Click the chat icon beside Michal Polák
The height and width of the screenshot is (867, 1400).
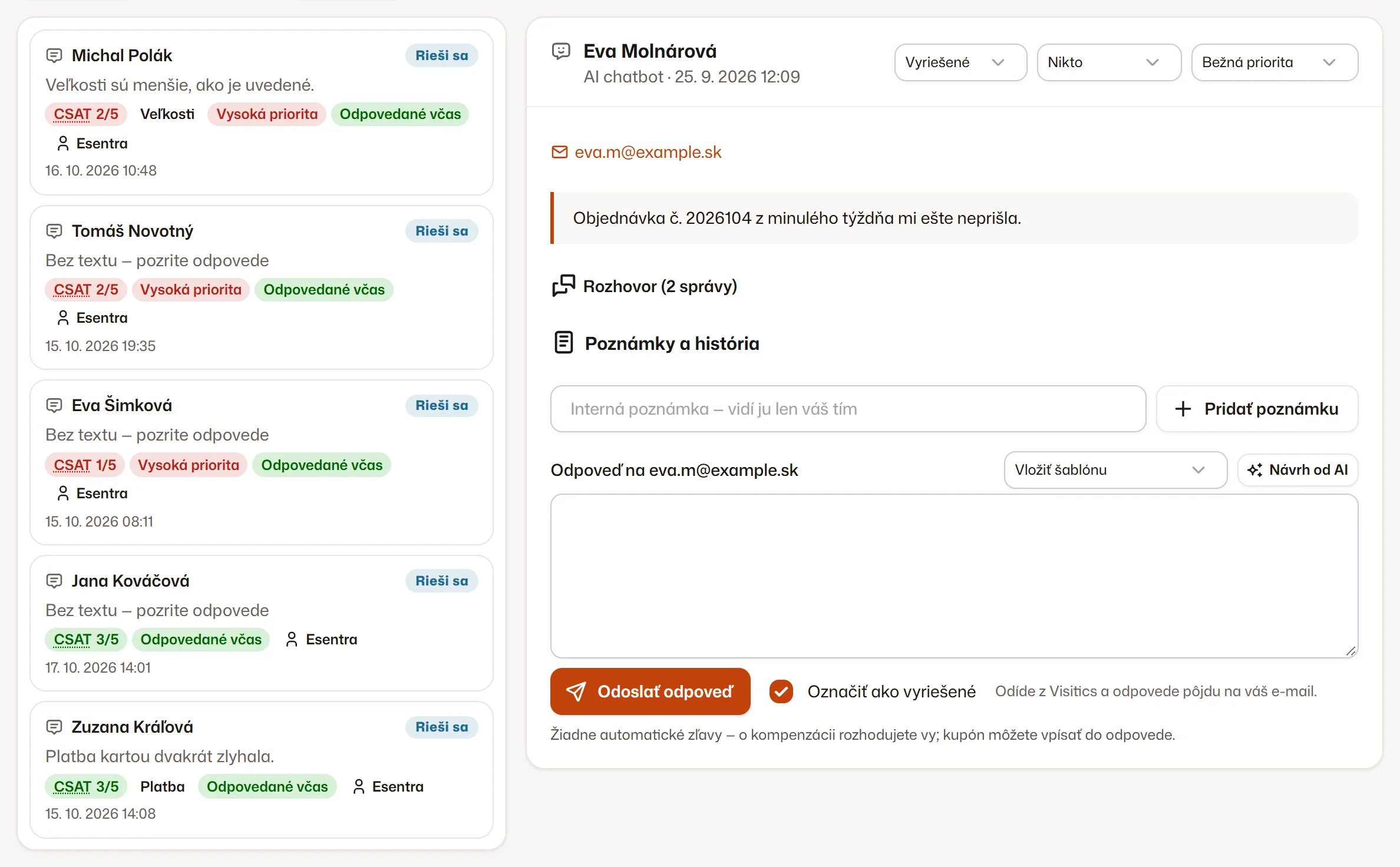(x=54, y=56)
